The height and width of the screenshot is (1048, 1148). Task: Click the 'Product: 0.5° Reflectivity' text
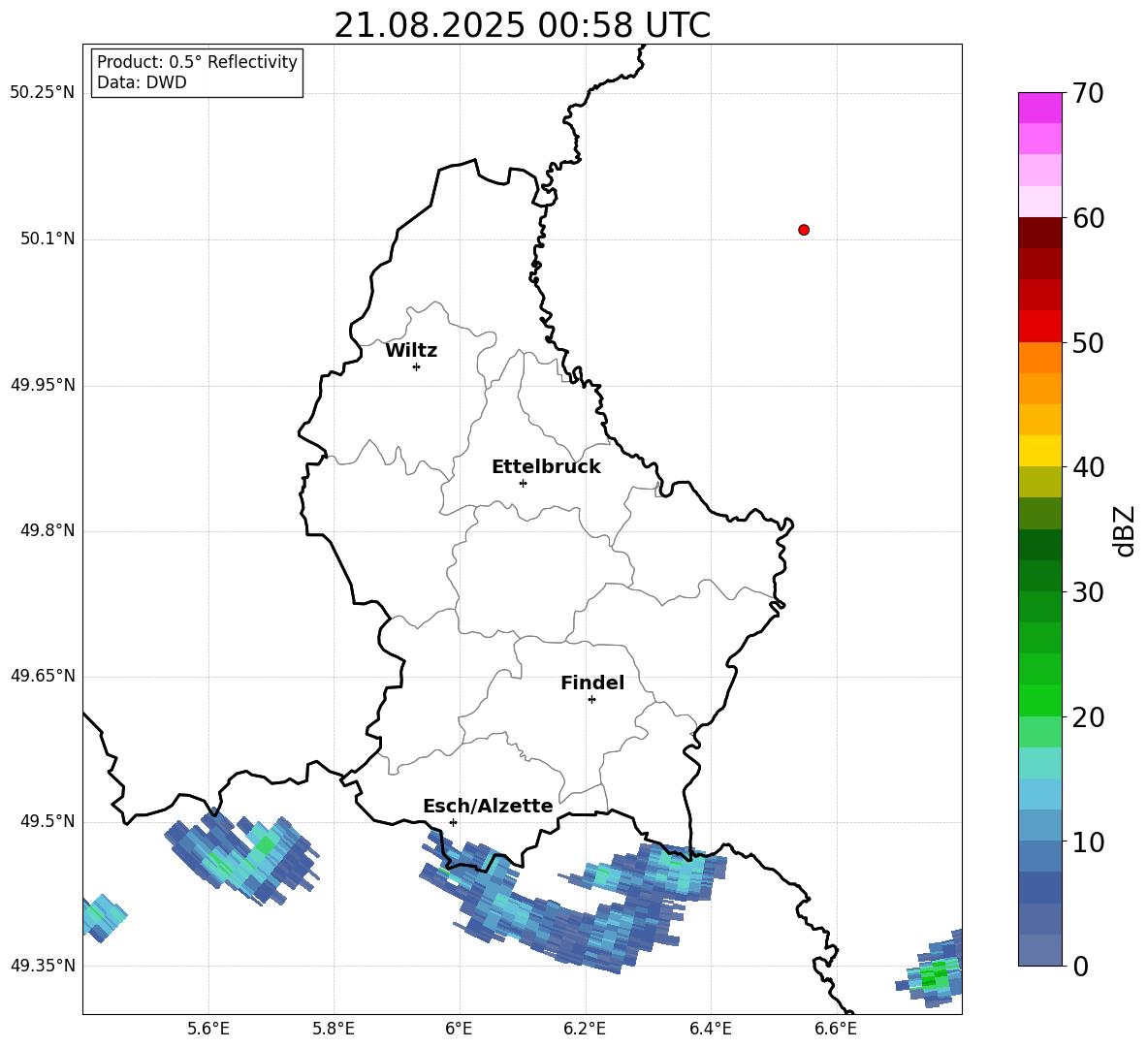[197, 62]
